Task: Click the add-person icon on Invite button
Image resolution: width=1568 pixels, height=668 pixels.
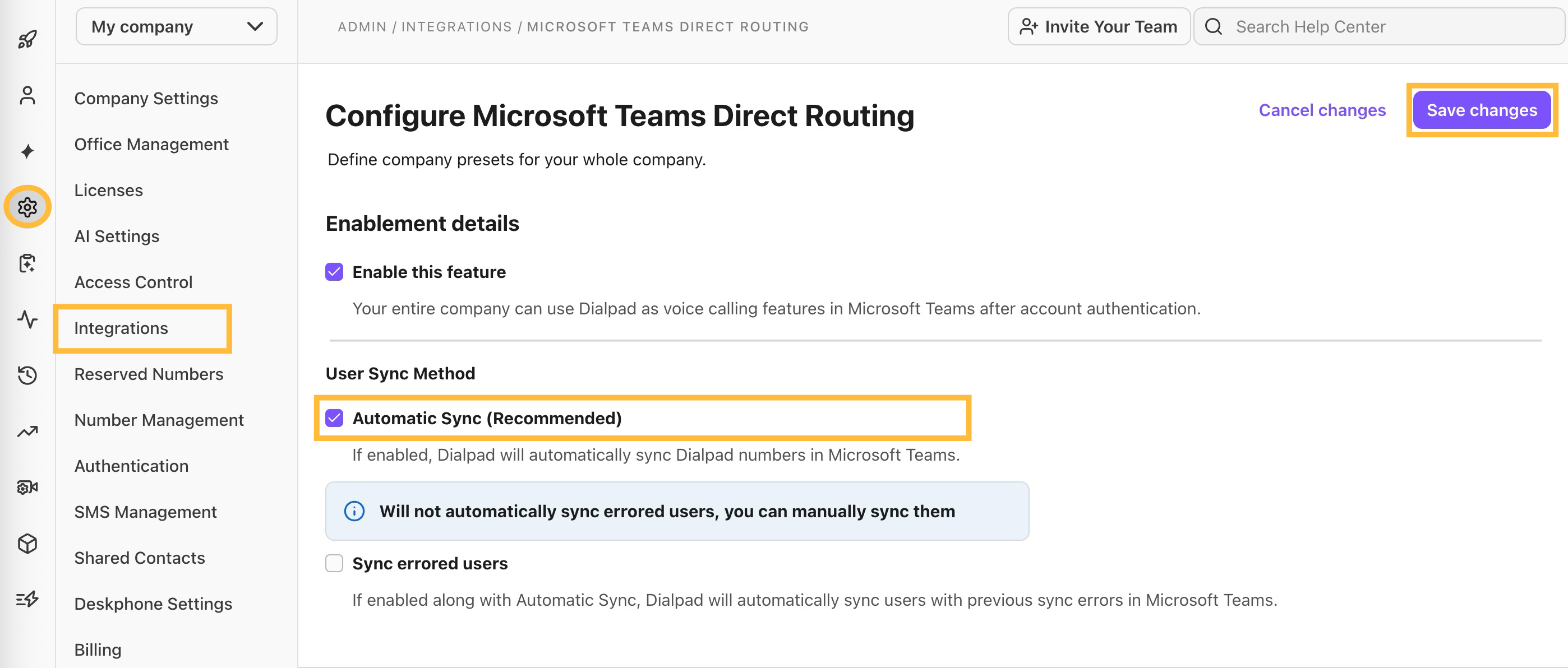Action: [x=1028, y=27]
